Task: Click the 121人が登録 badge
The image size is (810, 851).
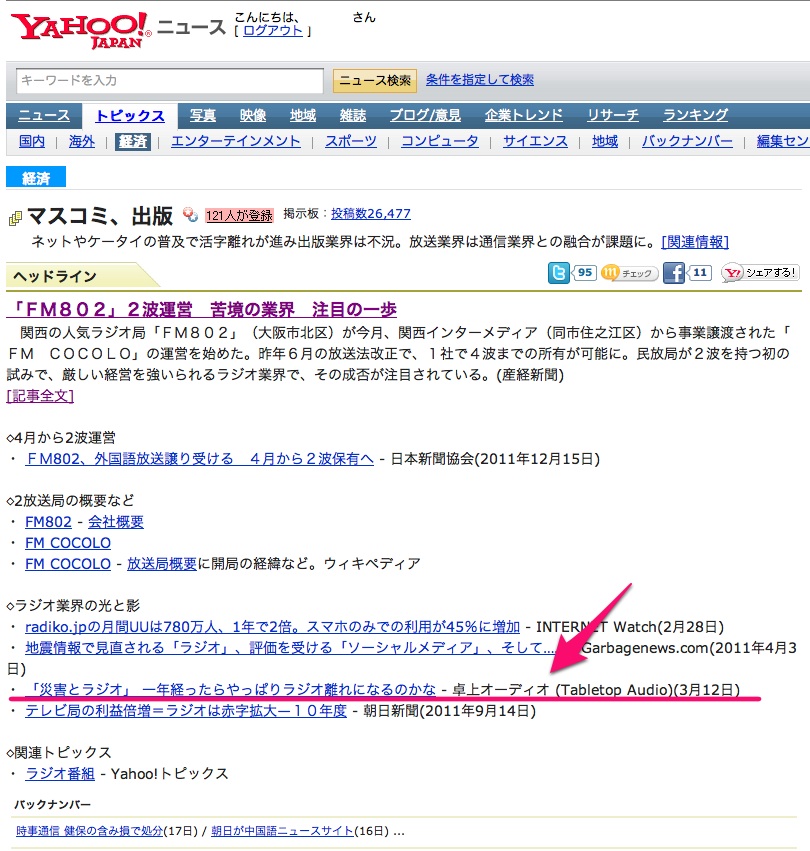Action: [239, 215]
